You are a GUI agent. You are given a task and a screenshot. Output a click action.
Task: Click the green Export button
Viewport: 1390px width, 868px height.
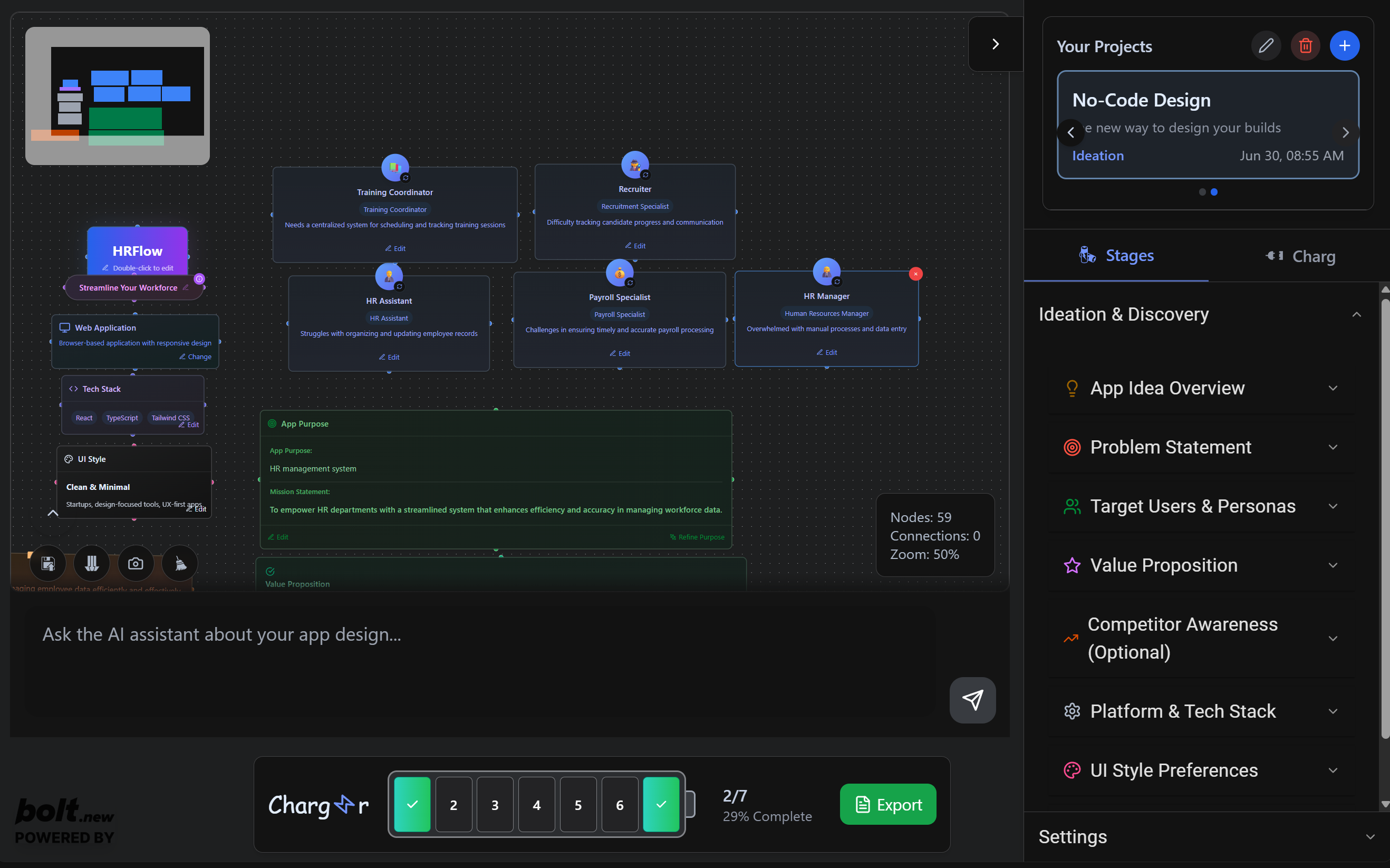point(888,804)
